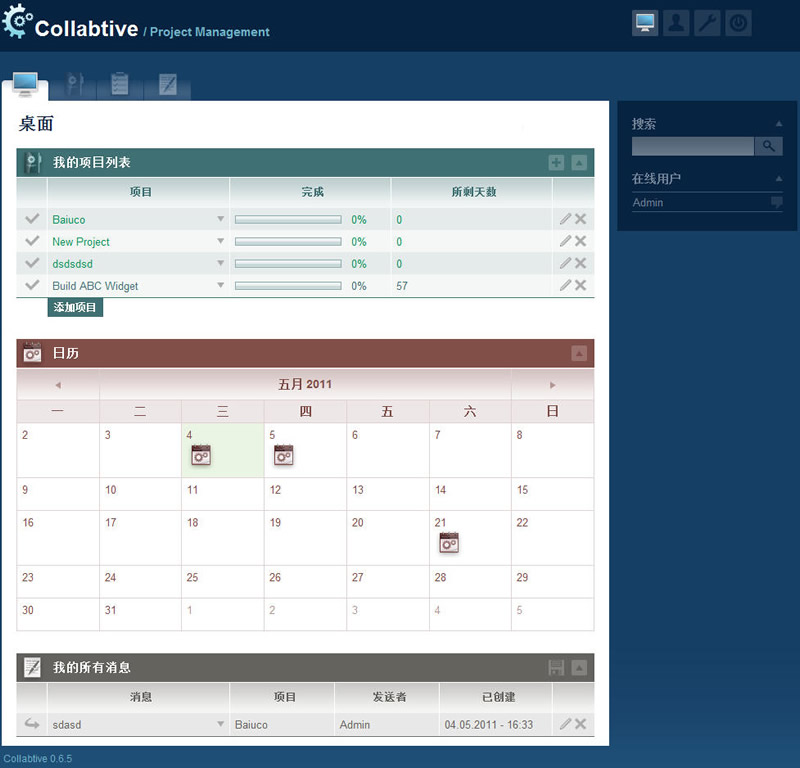The height and width of the screenshot is (768, 800).
Task: Collapse the 我的项目列表 panel
Action: tap(579, 163)
